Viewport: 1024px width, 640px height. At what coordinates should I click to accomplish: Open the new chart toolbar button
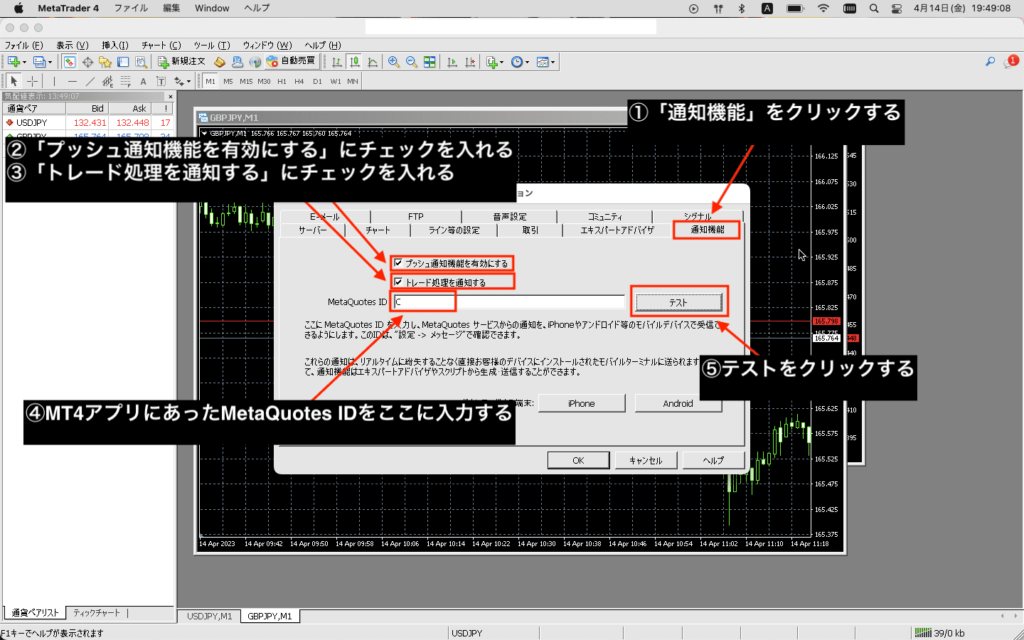pyautogui.click(x=16, y=62)
